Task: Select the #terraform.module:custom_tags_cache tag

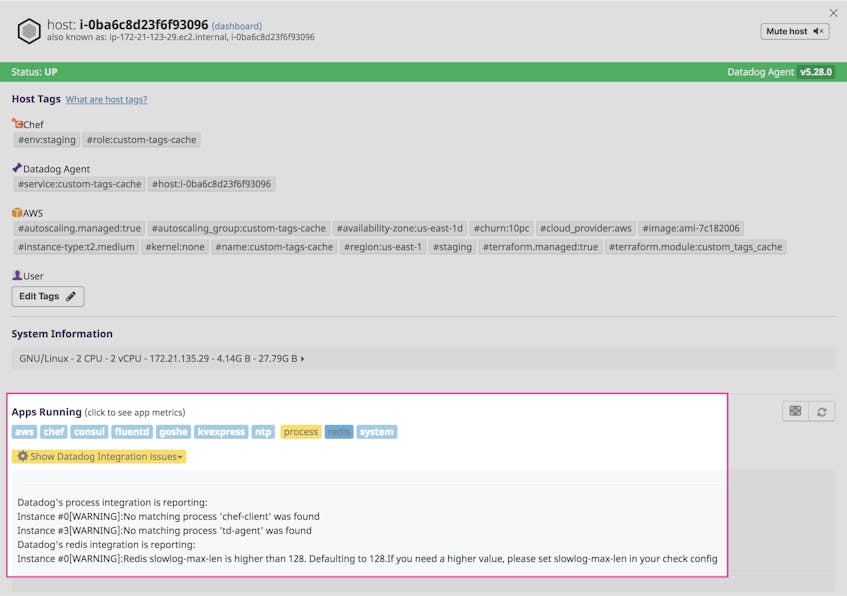Action: click(x=696, y=247)
